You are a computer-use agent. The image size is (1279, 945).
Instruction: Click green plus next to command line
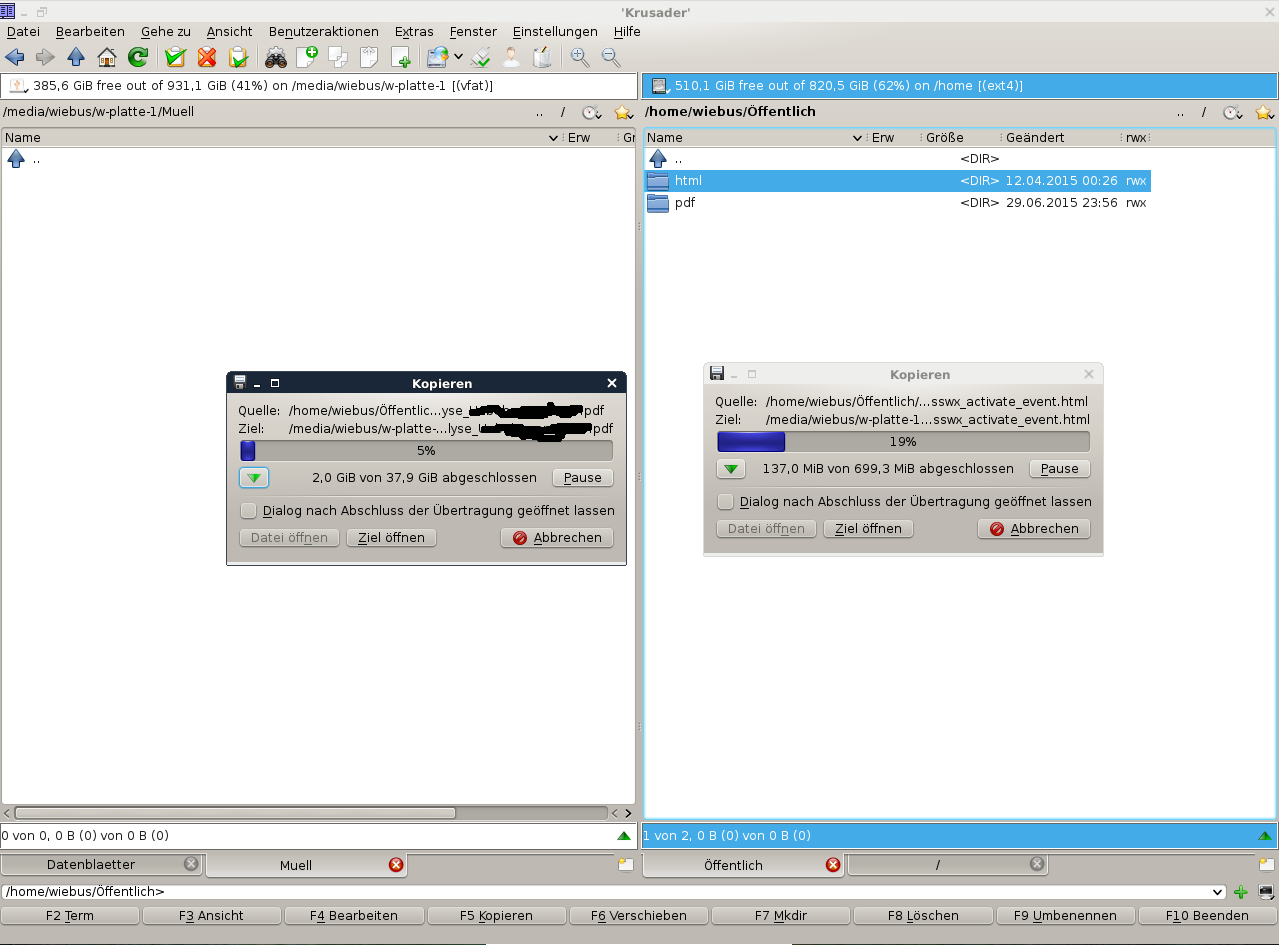(x=1241, y=892)
